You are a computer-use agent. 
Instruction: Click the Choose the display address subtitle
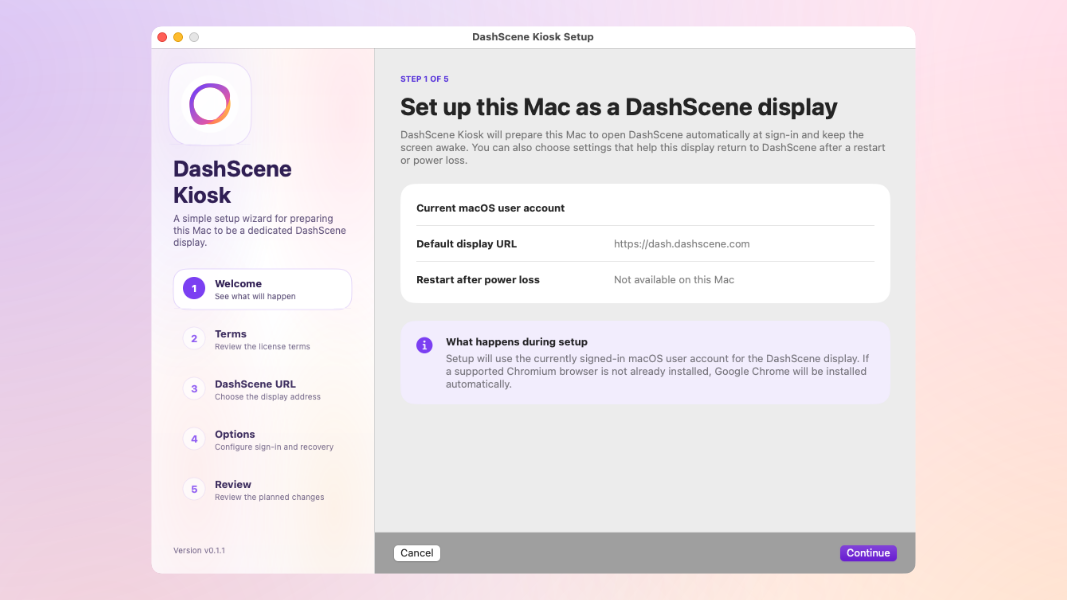(267, 397)
